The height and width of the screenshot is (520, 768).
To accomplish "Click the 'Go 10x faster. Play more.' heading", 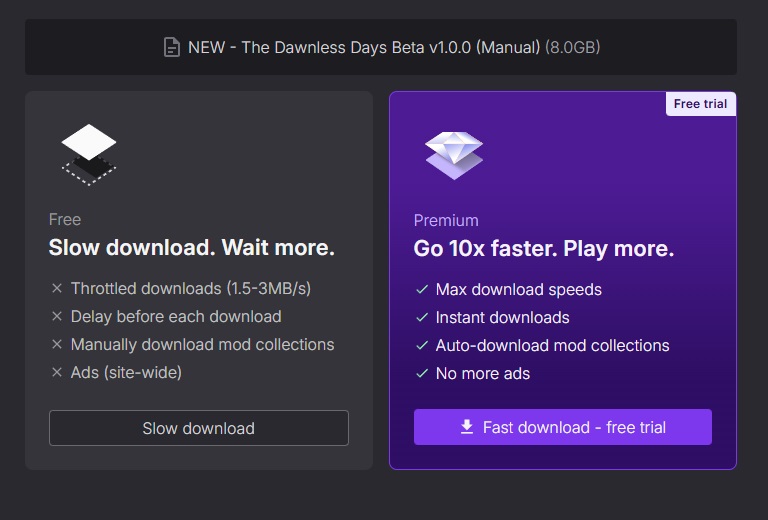I will [543, 249].
